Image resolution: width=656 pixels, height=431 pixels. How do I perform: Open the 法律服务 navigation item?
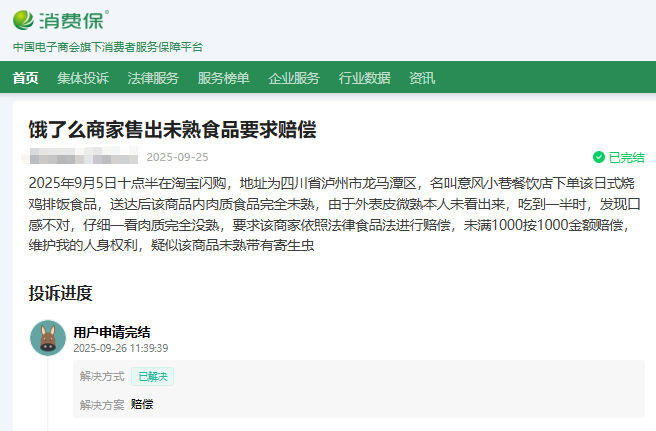coord(153,78)
